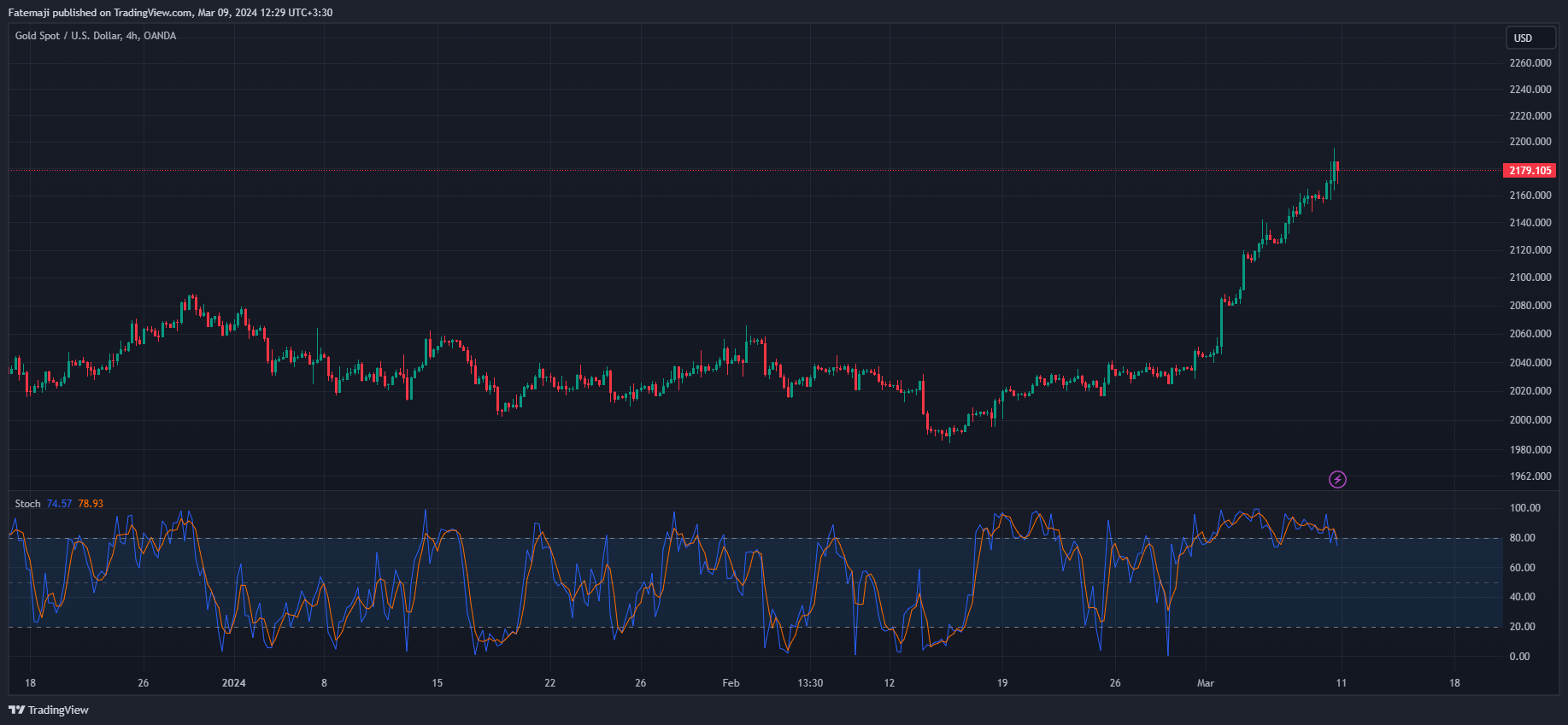The width and height of the screenshot is (1568, 725).
Task: Select the red 2179.105 current price label
Action: pyautogui.click(x=1530, y=171)
